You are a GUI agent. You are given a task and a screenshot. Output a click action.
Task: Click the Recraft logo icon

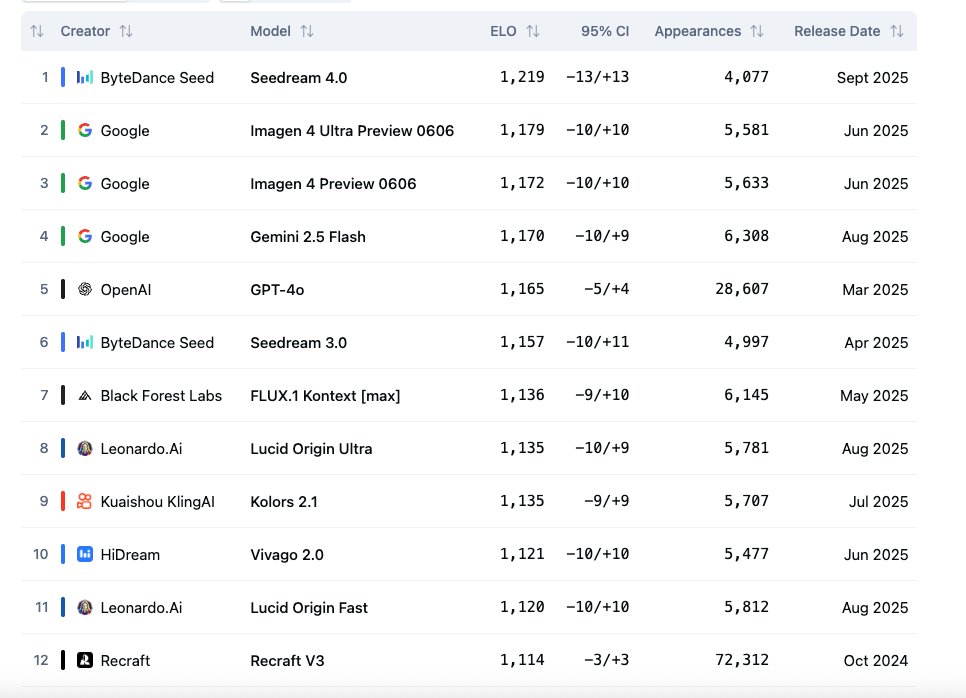[x=85, y=660]
